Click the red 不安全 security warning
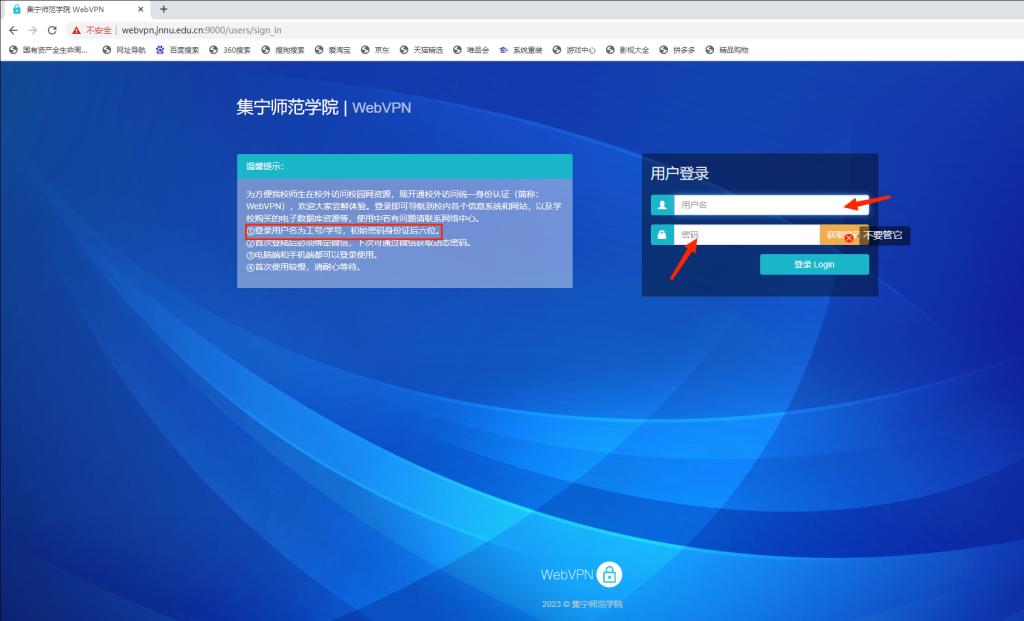Screen dimensions: 1024x621 [92, 30]
